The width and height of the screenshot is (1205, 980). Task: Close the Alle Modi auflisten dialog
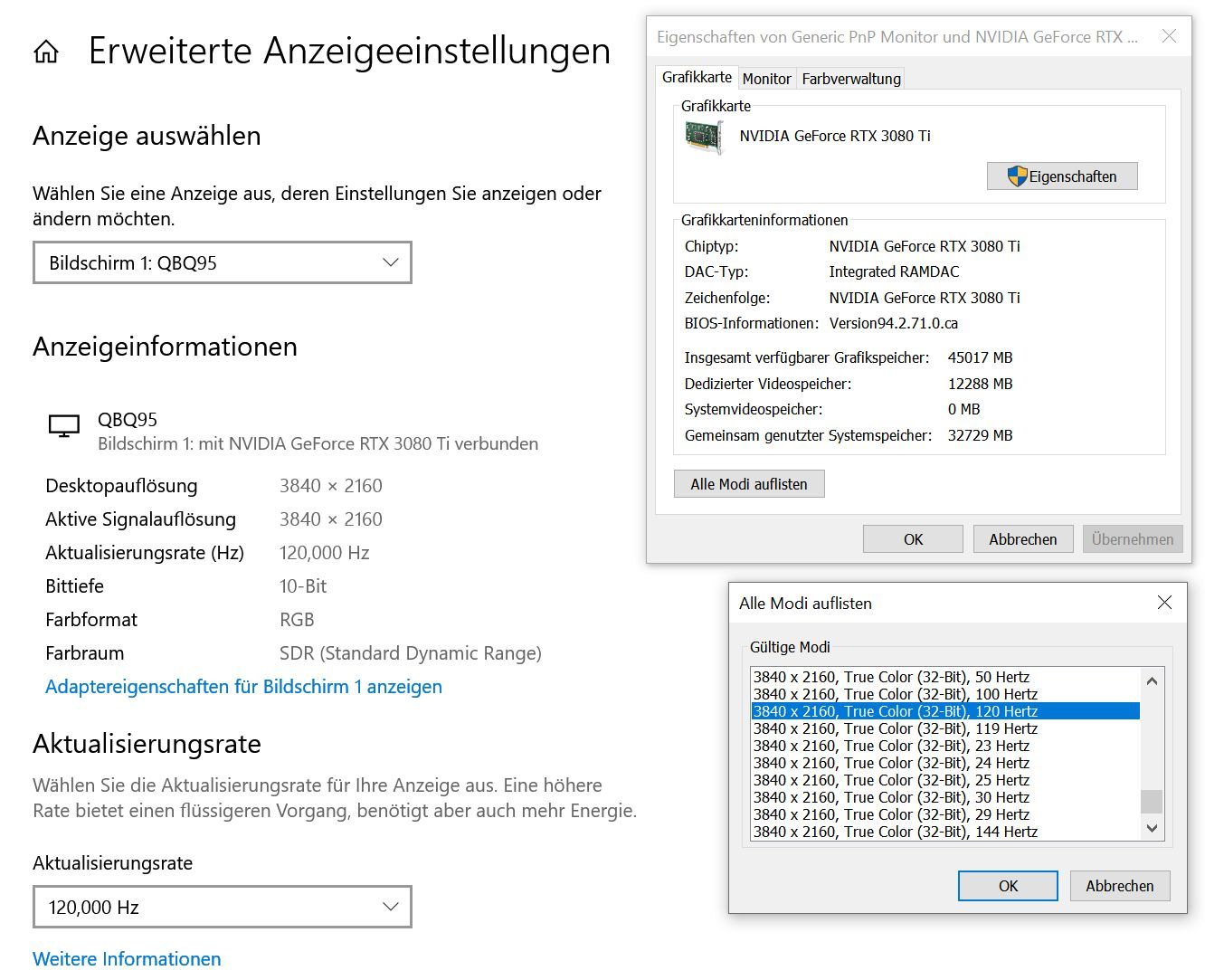(1164, 603)
